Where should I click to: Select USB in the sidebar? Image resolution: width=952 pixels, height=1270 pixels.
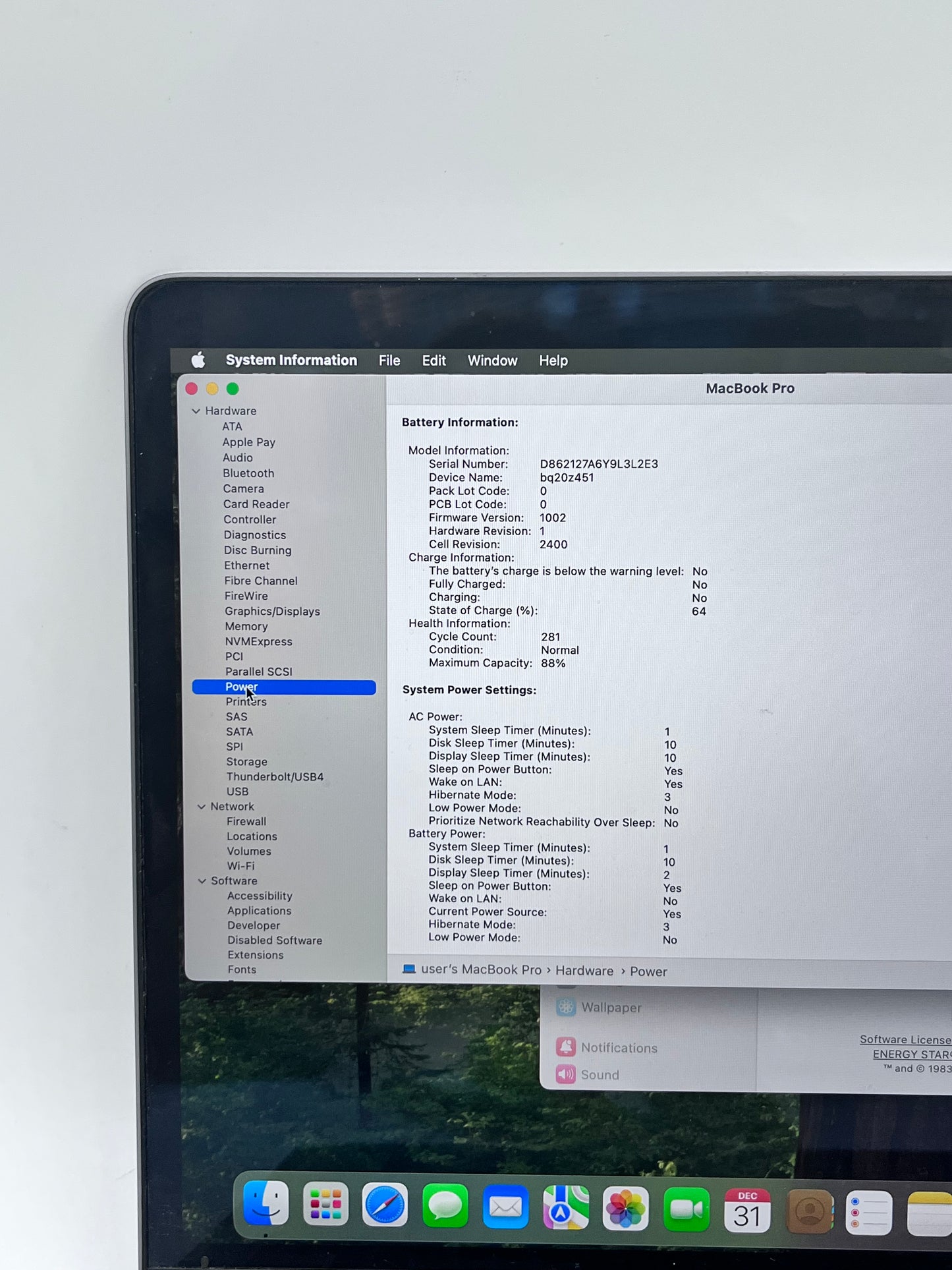[x=237, y=792]
